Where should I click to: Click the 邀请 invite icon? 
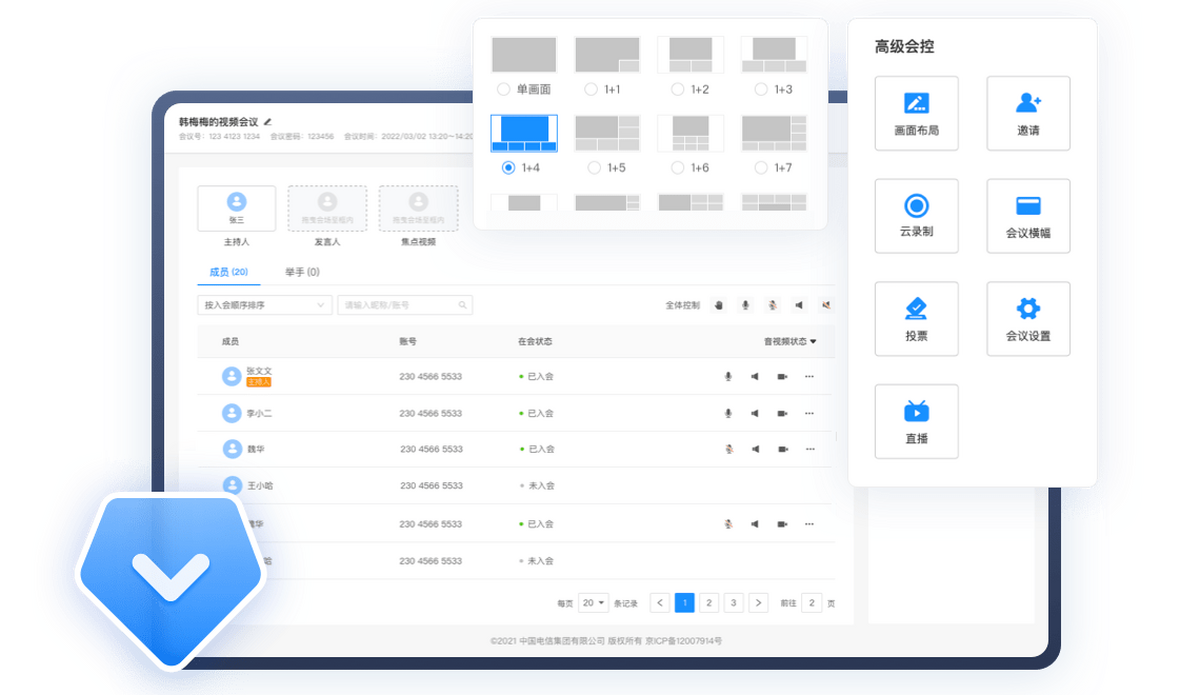[1028, 113]
